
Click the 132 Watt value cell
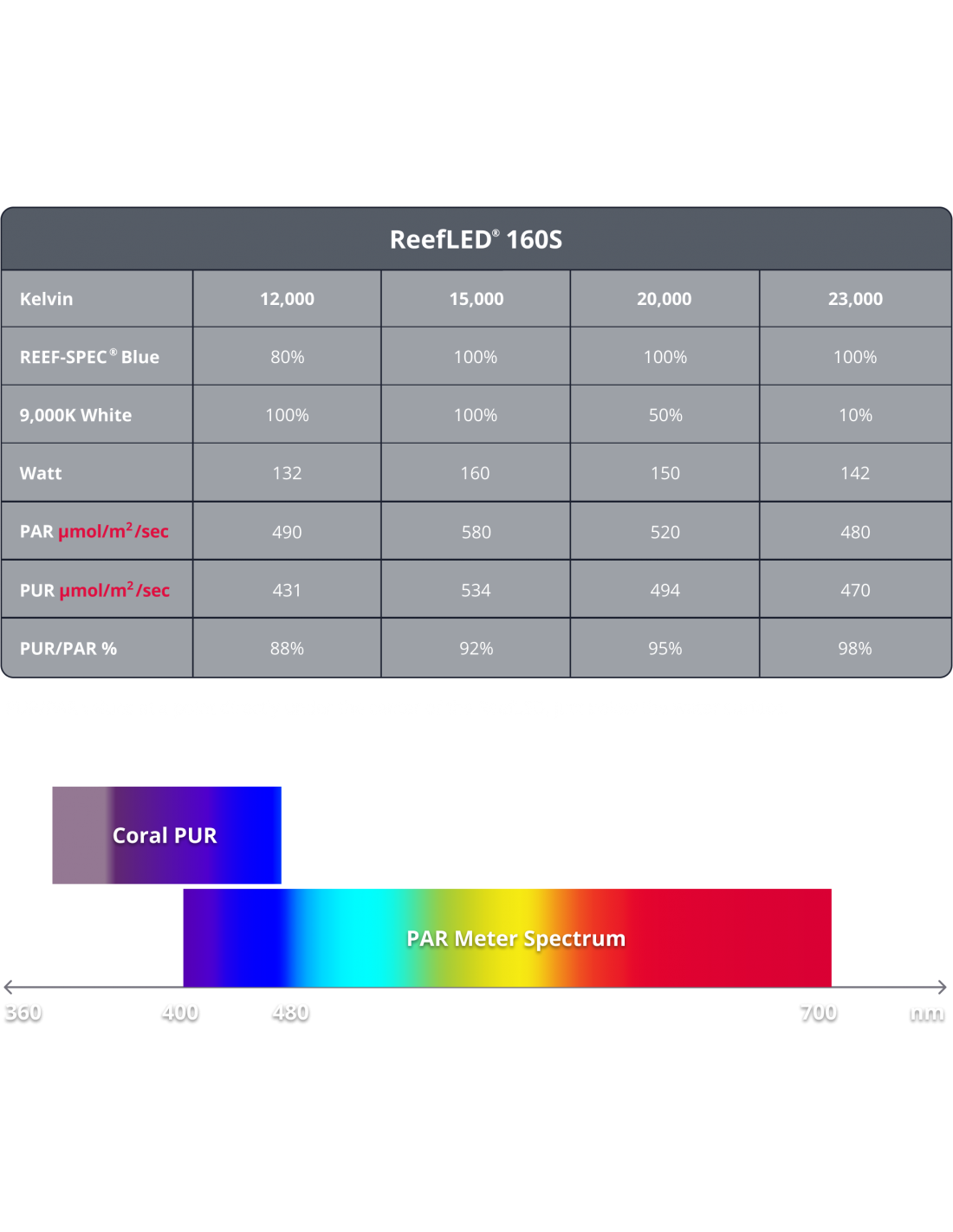click(287, 473)
